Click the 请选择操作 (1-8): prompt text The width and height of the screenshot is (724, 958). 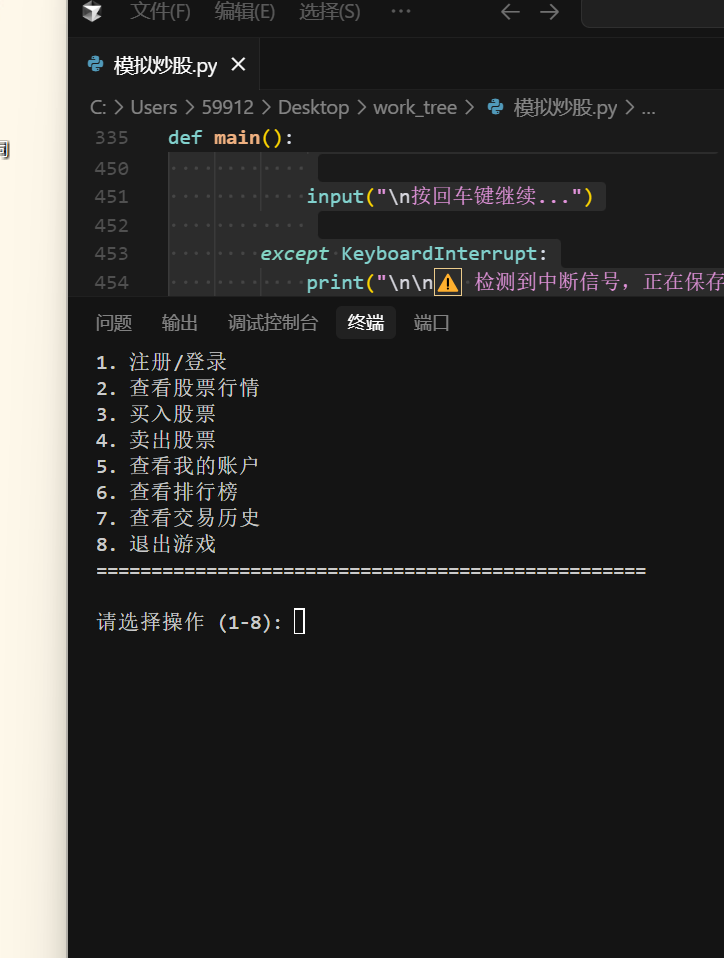[x=189, y=622]
